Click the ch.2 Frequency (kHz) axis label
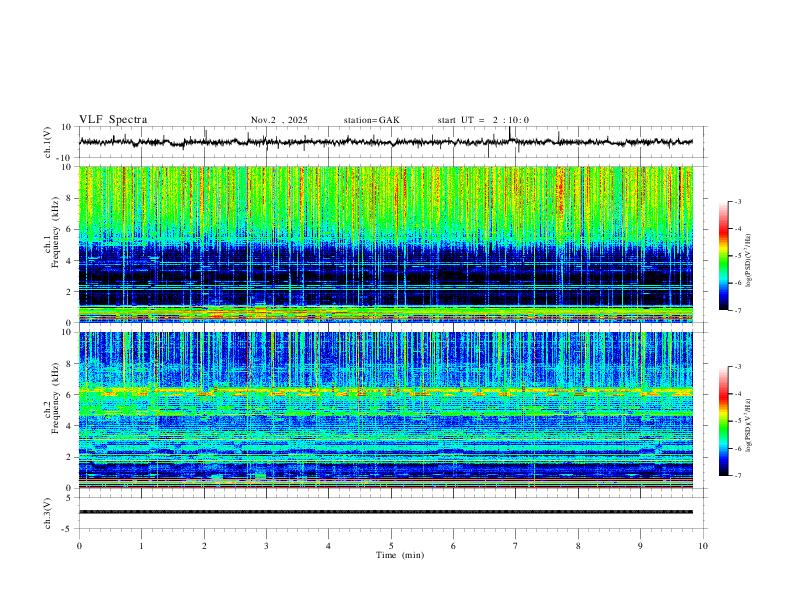The image size is (792, 612). (51, 398)
